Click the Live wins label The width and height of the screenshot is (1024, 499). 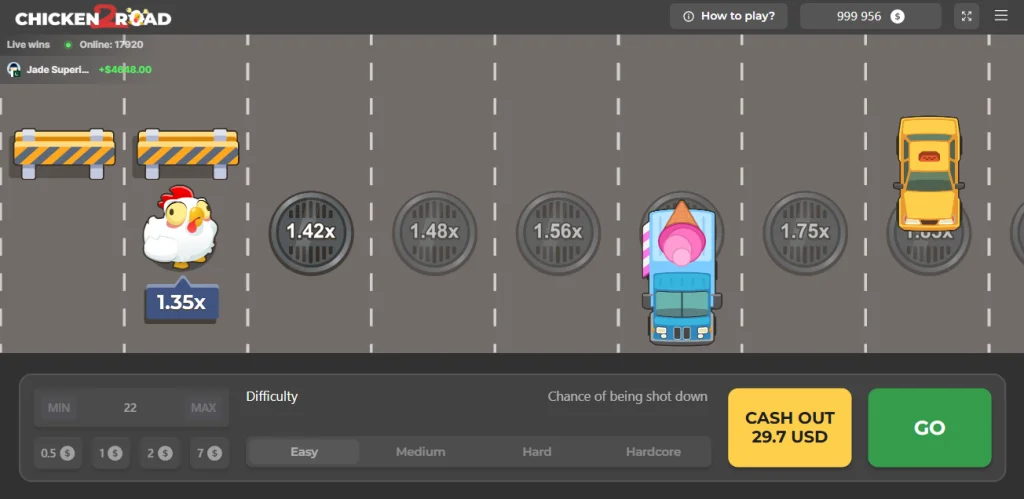(28, 45)
